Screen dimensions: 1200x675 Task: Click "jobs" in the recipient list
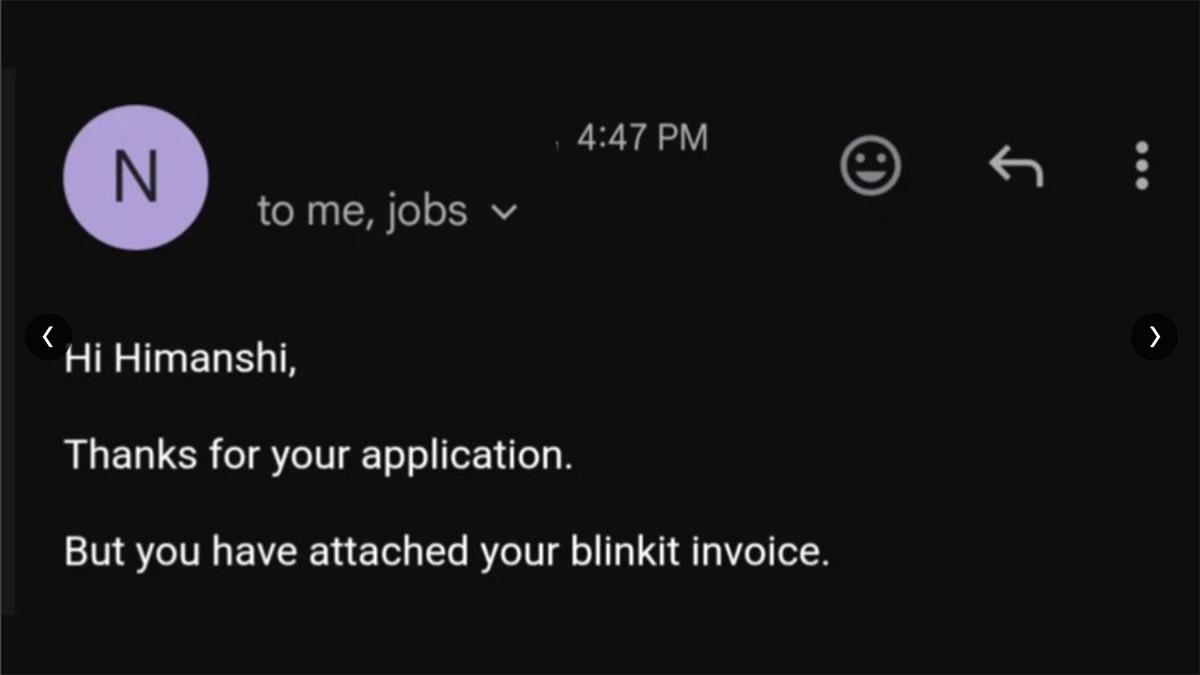coord(427,211)
